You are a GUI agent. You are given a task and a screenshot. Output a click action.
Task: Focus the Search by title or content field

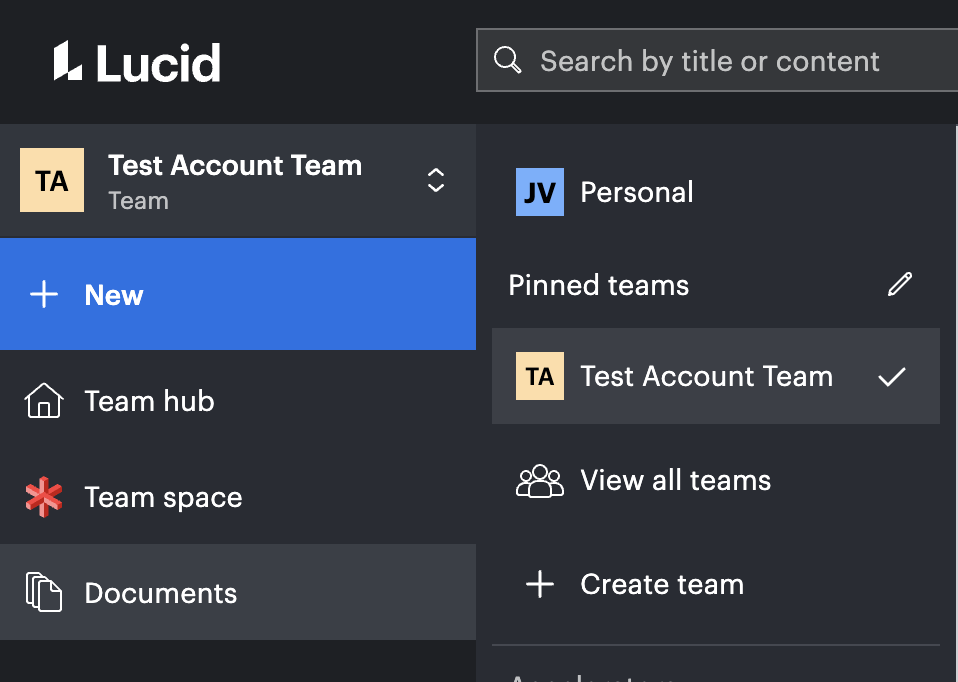[x=717, y=60]
